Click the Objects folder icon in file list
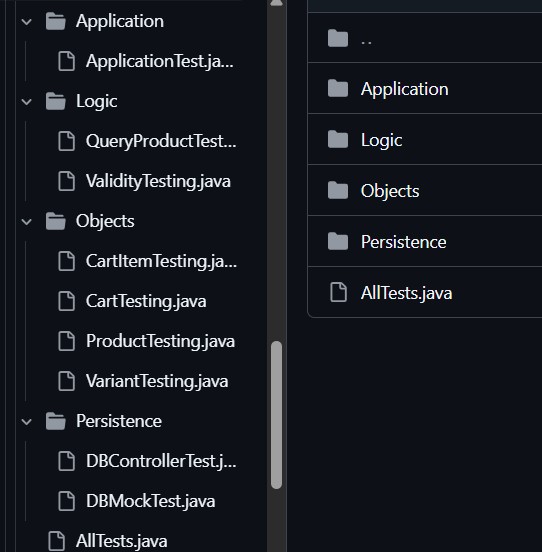 pyautogui.click(x=338, y=190)
